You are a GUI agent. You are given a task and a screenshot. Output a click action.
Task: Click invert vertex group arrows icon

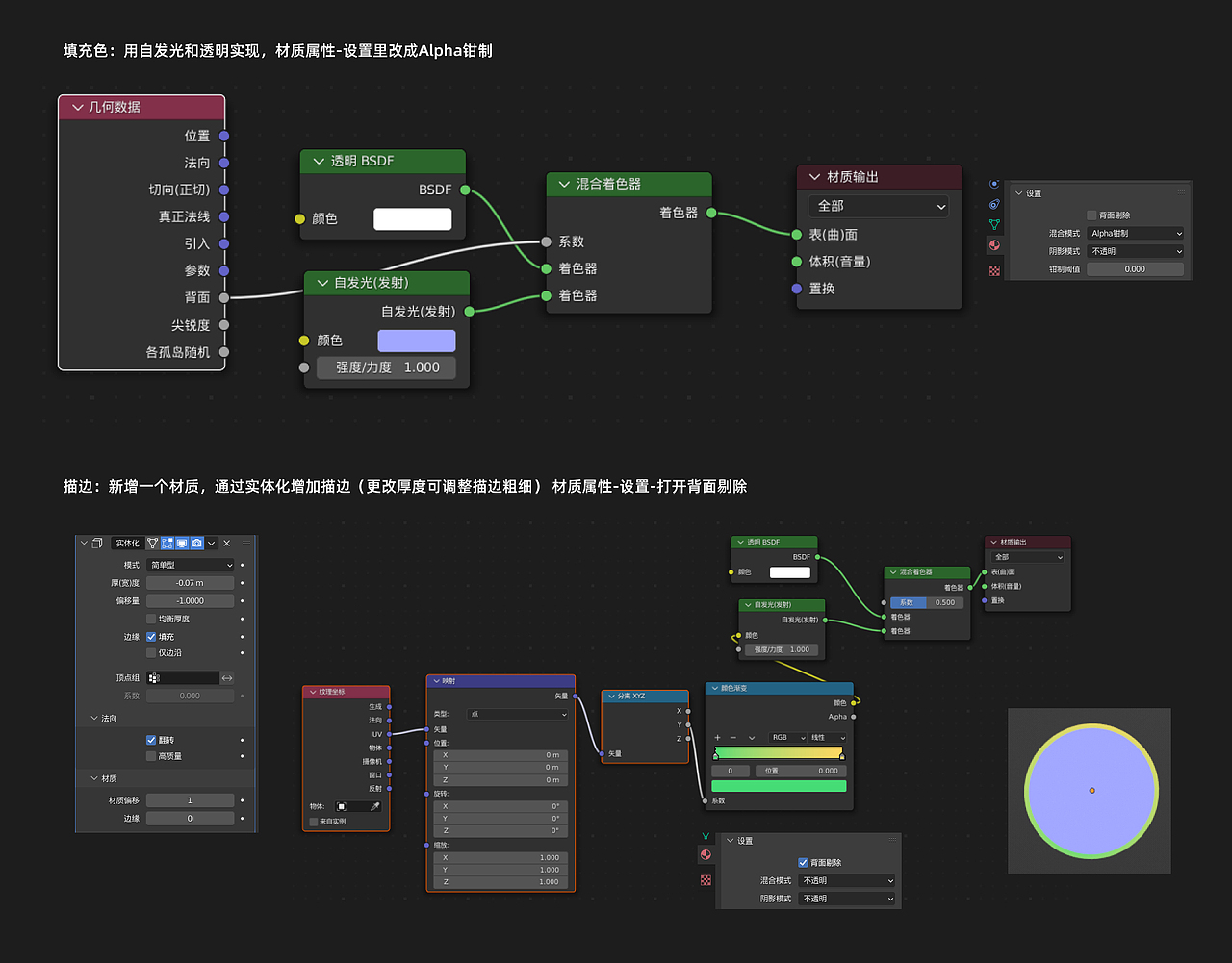227,678
